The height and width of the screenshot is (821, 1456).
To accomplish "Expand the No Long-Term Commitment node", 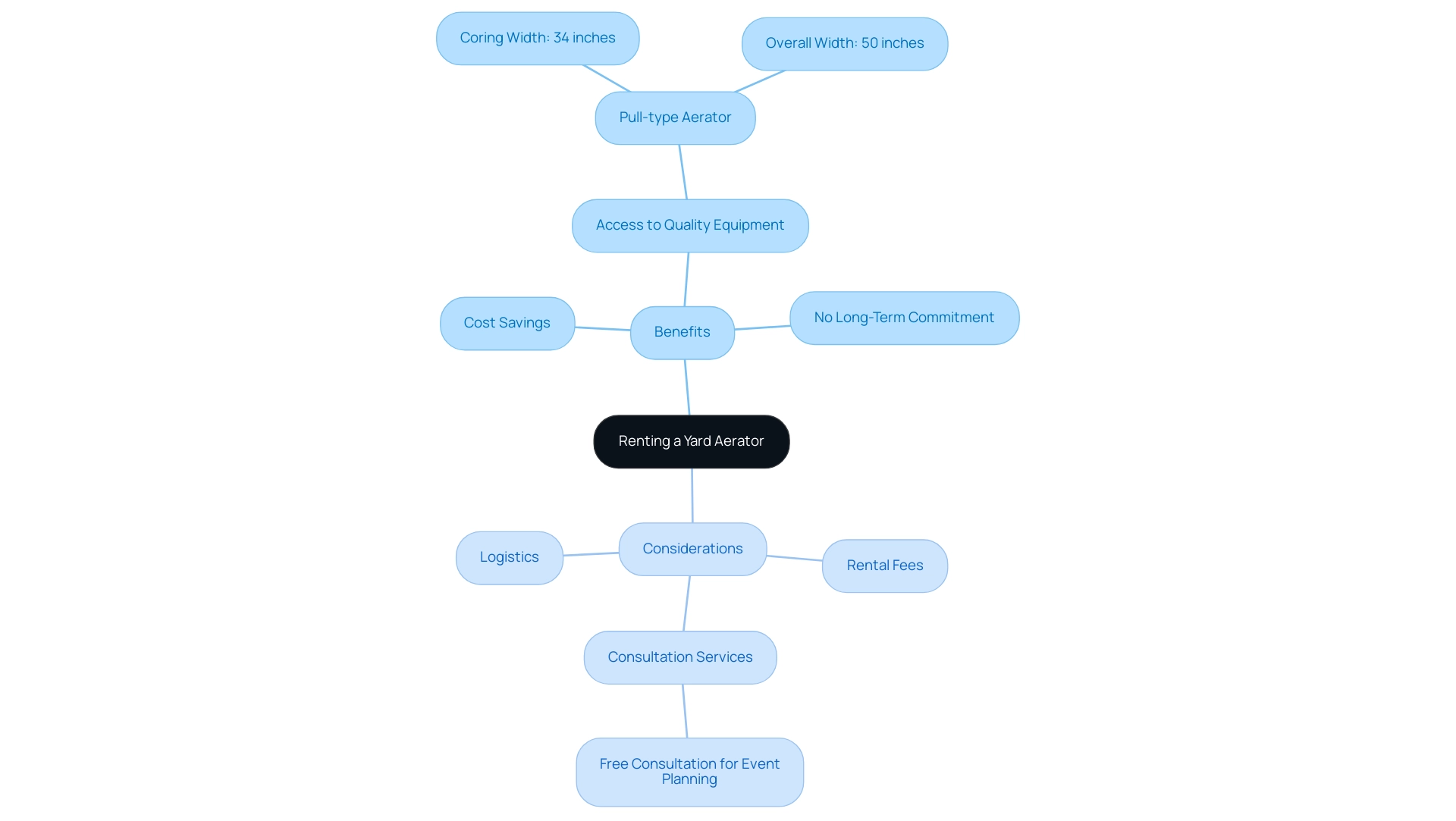I will click(x=903, y=317).
